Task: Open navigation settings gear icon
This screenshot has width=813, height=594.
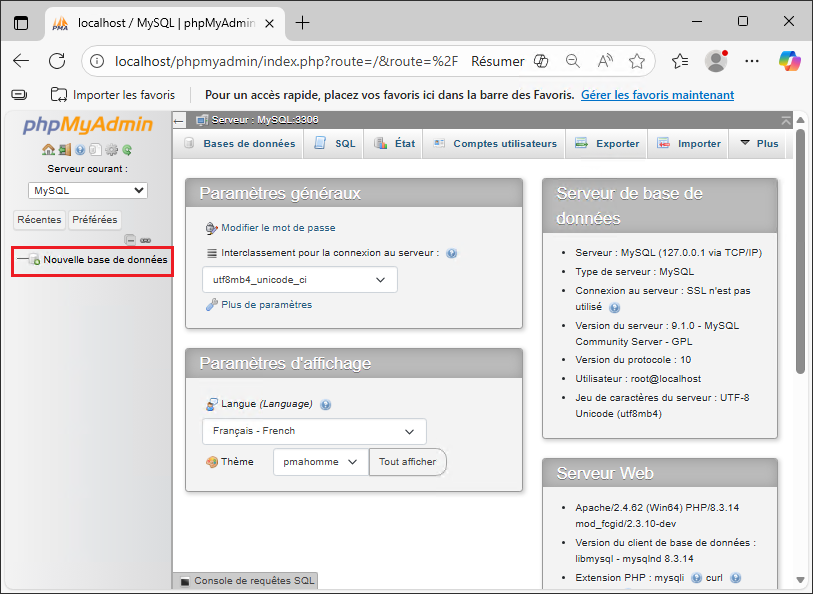Action: tap(111, 150)
